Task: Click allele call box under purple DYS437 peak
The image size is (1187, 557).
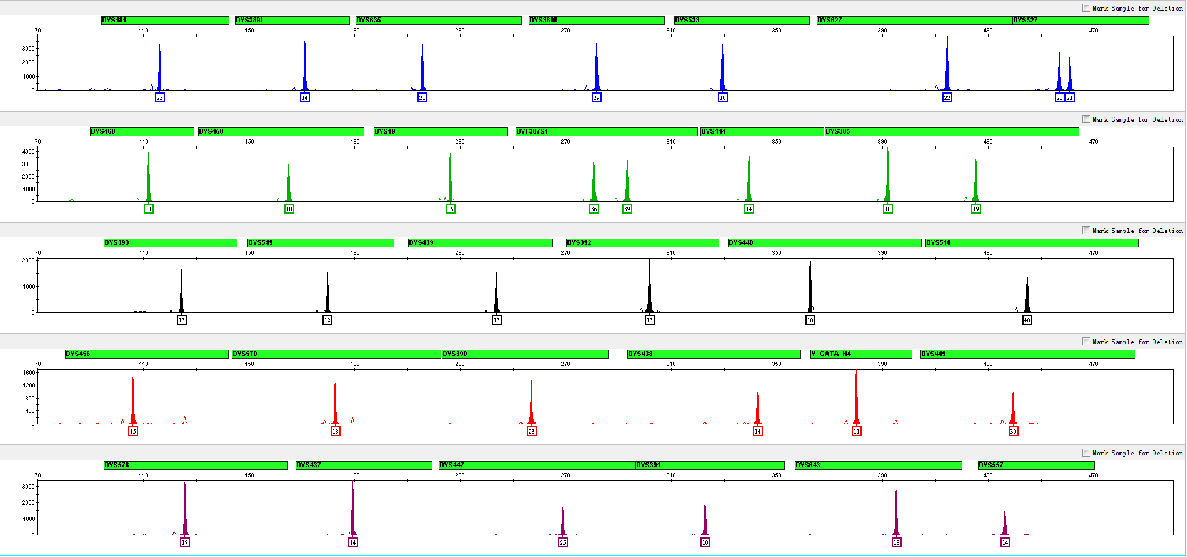Action: click(x=354, y=543)
